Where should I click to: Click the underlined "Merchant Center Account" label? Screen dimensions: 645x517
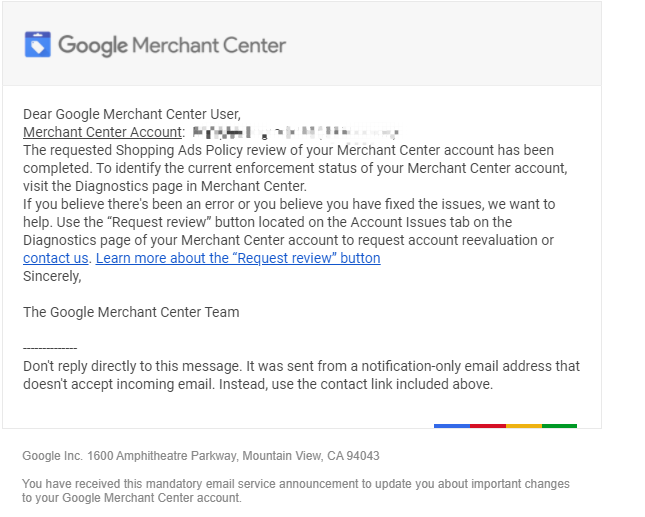[x=102, y=132]
